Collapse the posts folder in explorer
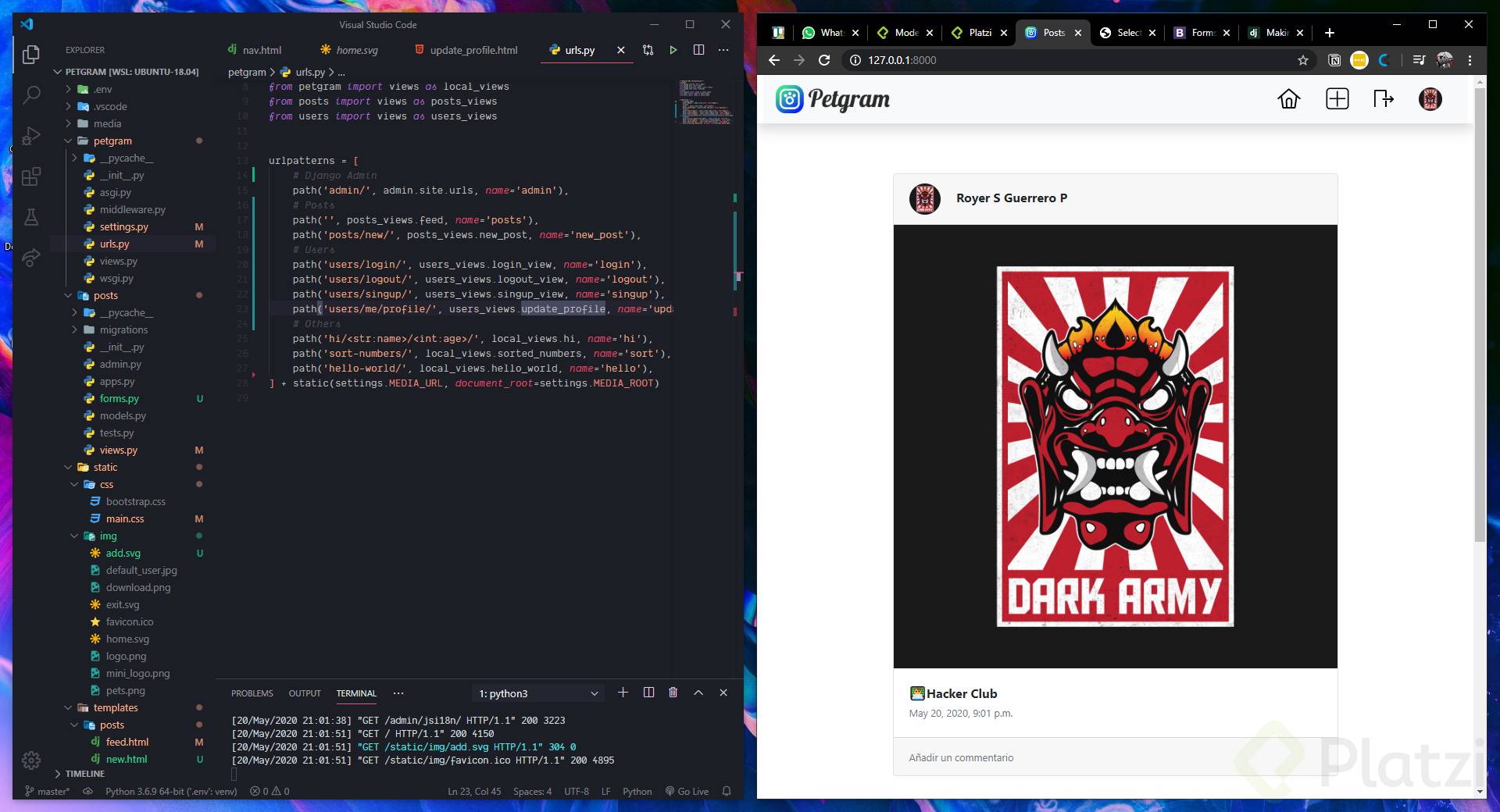Screen dimensions: 1500x812 [105, 295]
